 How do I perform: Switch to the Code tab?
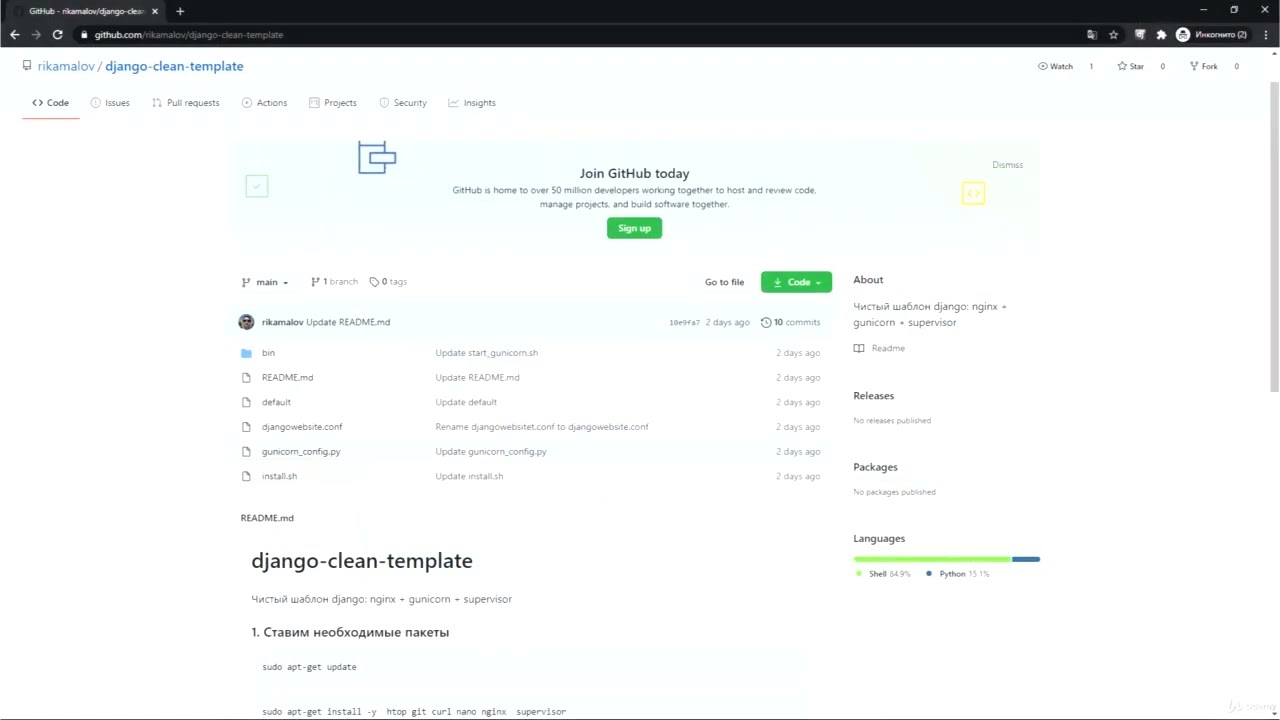click(51, 103)
